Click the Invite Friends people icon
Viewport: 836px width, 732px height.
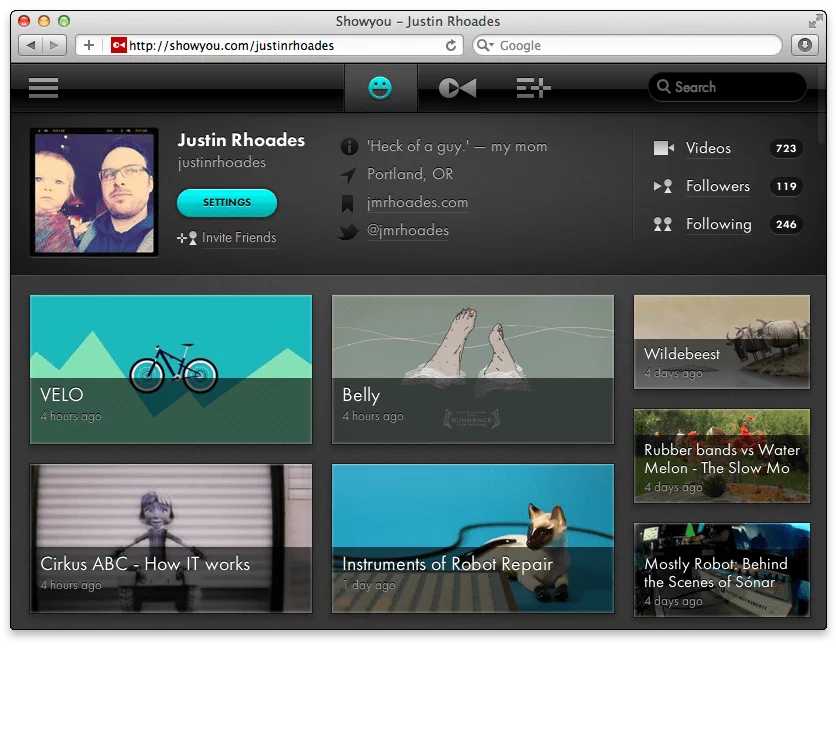[x=187, y=238]
